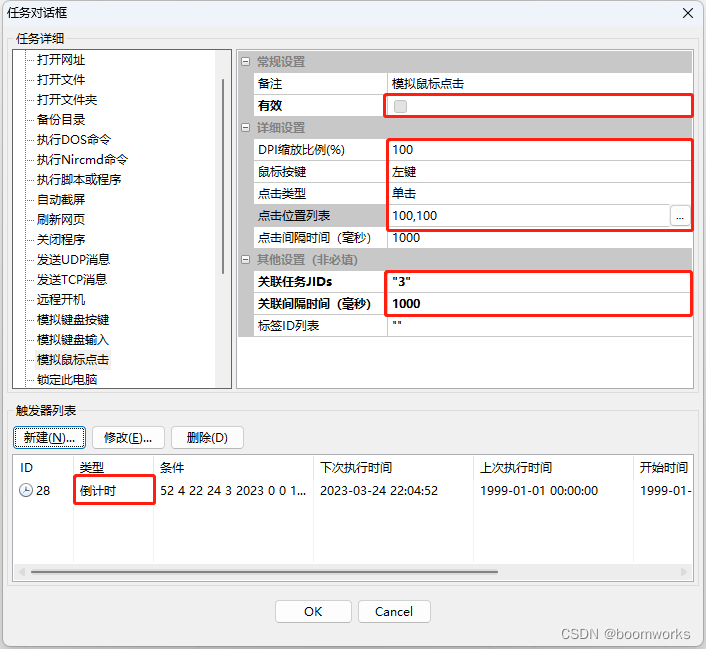Edit the 关联任务JIDs value "3"
The height and width of the screenshot is (649, 706).
click(539, 282)
